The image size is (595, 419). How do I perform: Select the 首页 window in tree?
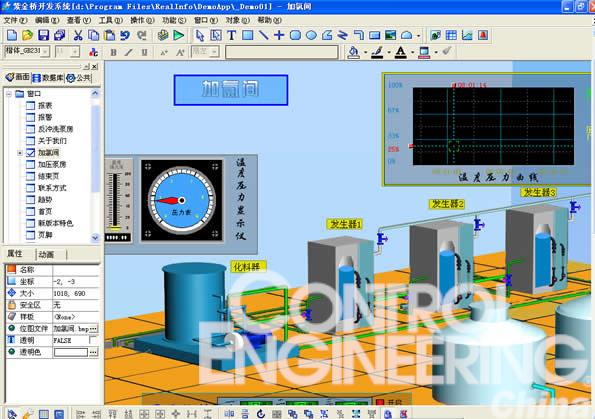tap(45, 211)
